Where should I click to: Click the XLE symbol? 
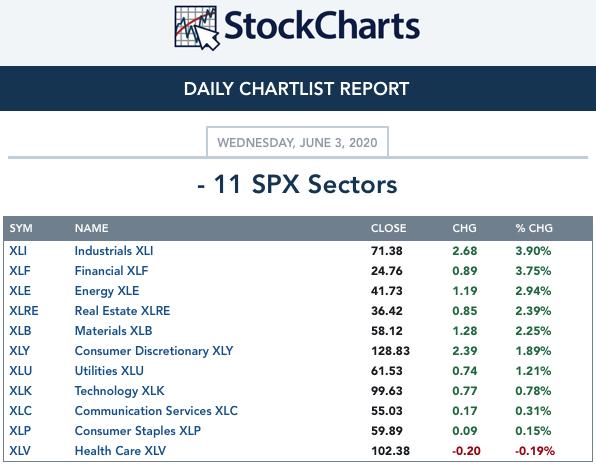tap(20, 291)
